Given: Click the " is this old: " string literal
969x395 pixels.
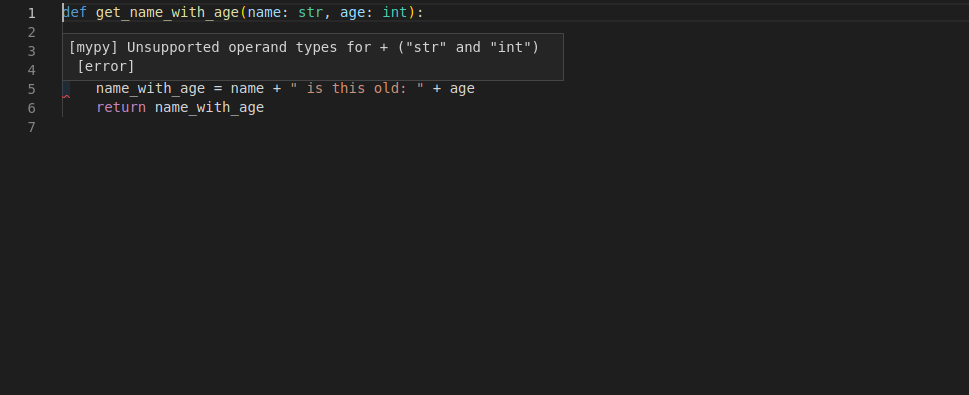Looking at the screenshot, I should (357, 88).
